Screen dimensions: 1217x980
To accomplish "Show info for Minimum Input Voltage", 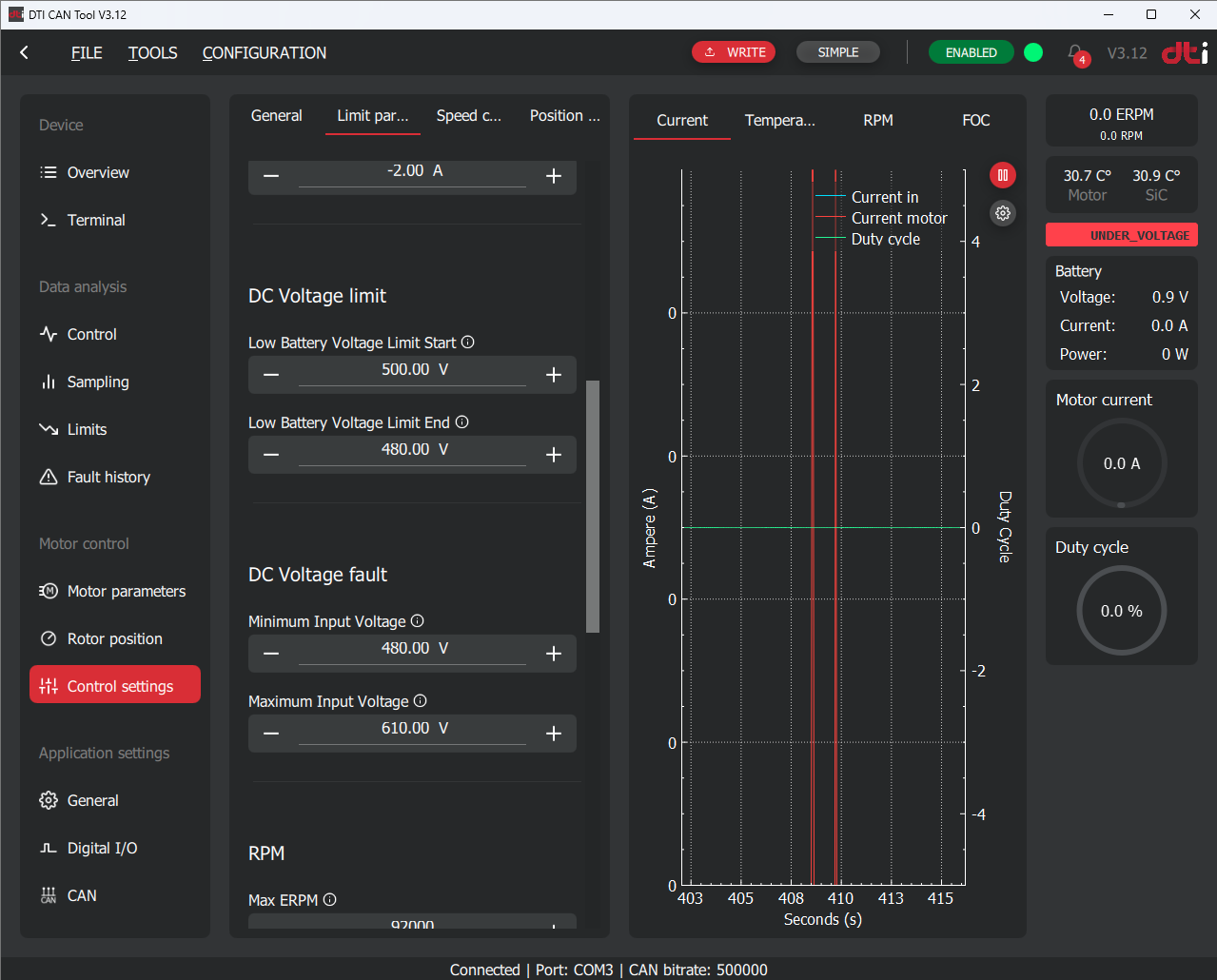I will (x=418, y=621).
